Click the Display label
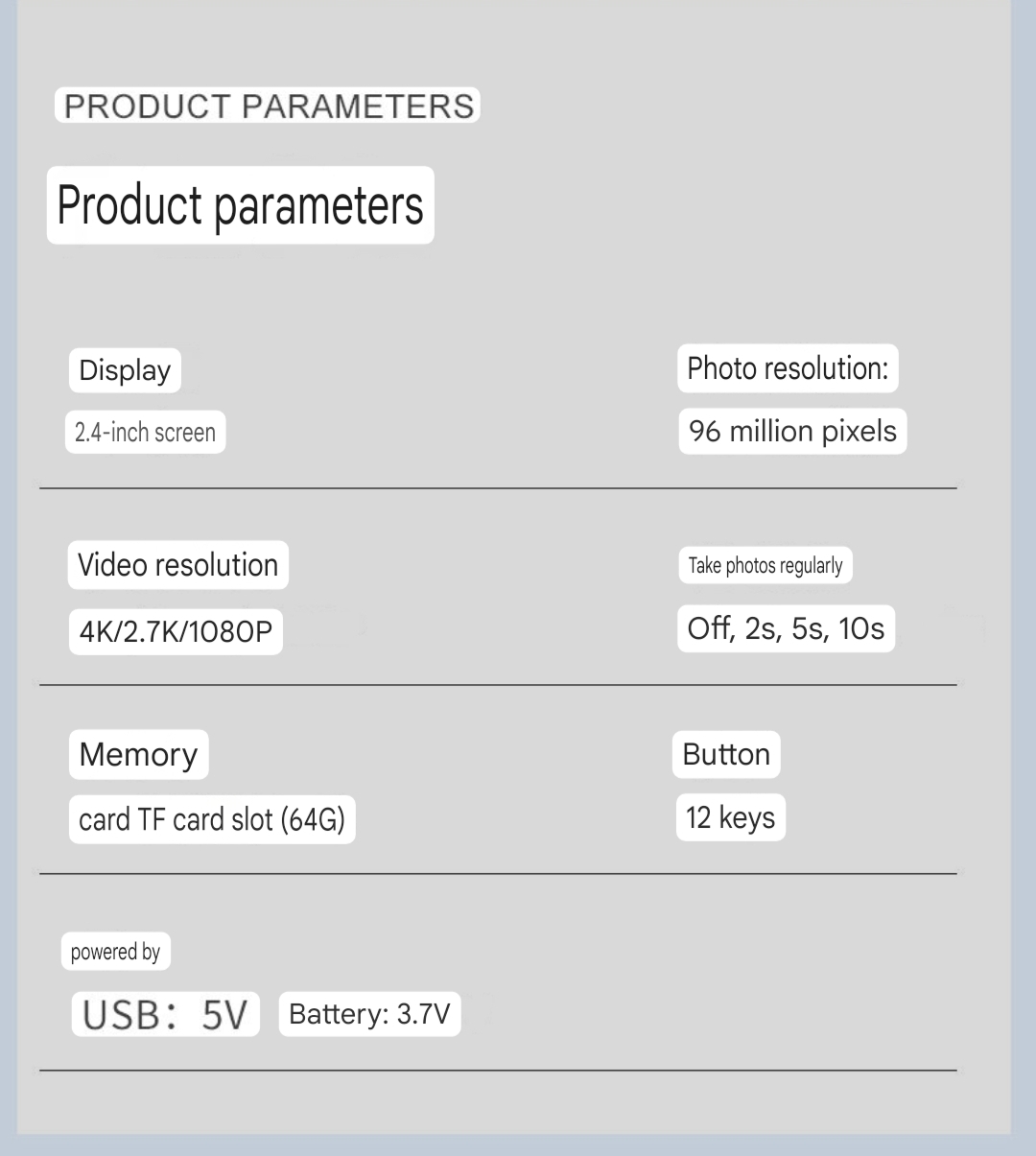 point(125,370)
